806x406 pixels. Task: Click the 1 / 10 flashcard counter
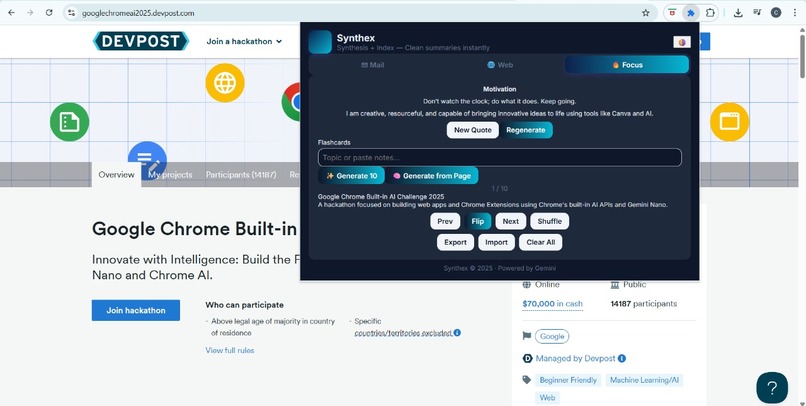(x=500, y=189)
